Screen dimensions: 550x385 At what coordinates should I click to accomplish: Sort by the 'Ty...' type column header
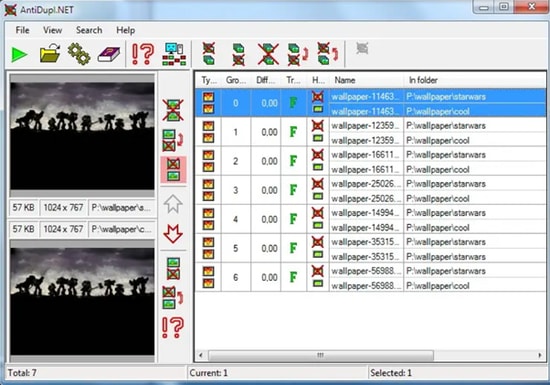pyautogui.click(x=208, y=80)
